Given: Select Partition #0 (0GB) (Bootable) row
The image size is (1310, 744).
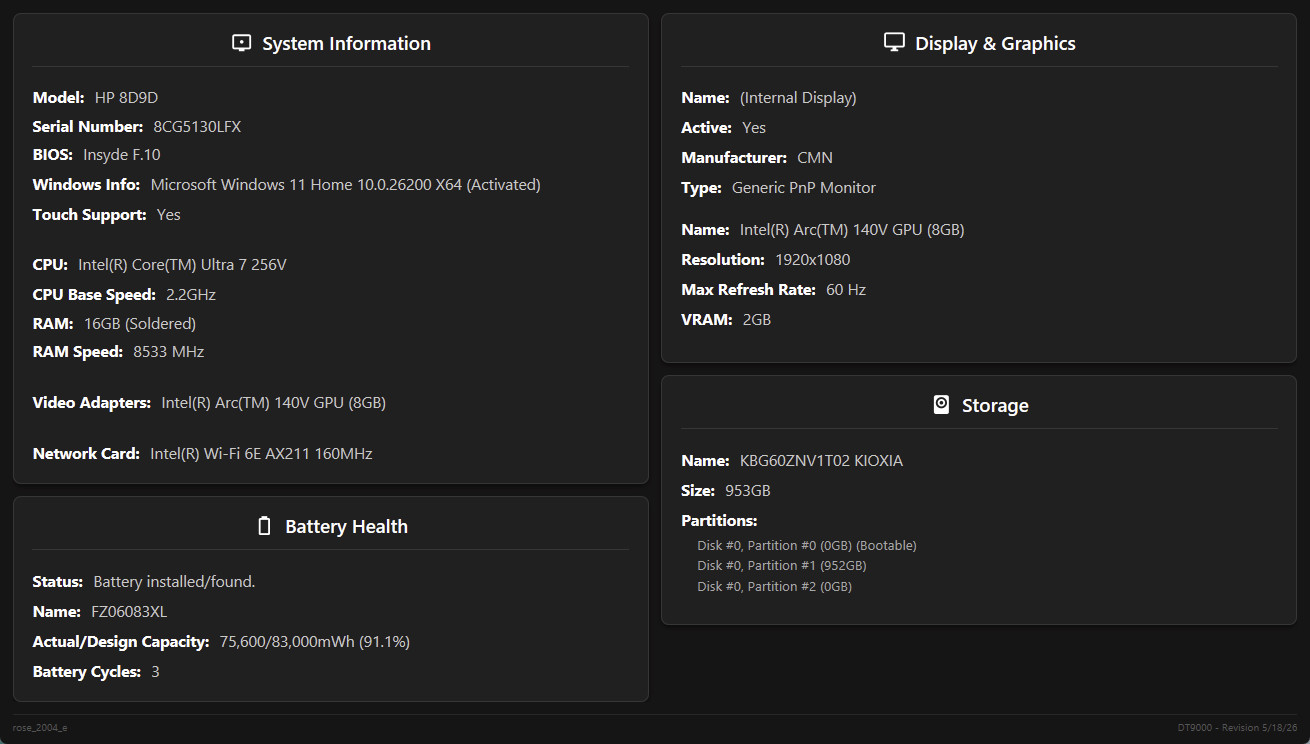Looking at the screenshot, I should 807,546.
